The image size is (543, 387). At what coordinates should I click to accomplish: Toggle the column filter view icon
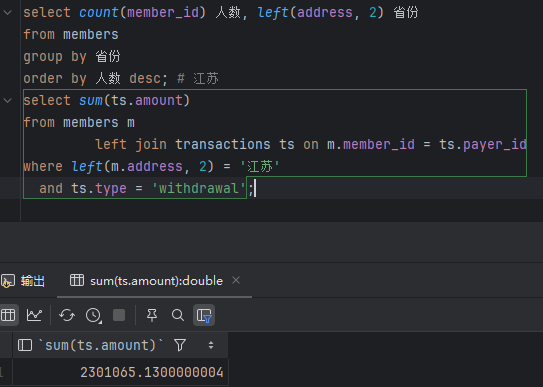tap(204, 315)
